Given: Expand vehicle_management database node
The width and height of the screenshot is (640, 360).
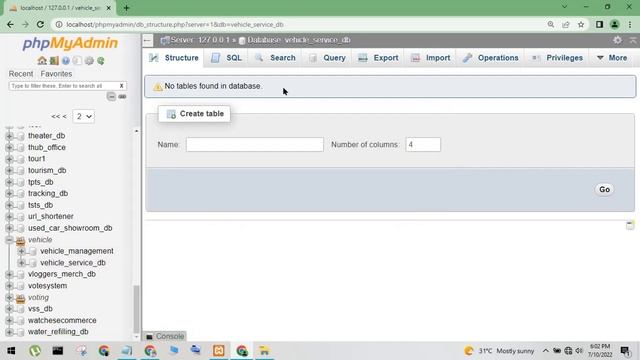Looking at the screenshot, I should [x=22, y=251].
